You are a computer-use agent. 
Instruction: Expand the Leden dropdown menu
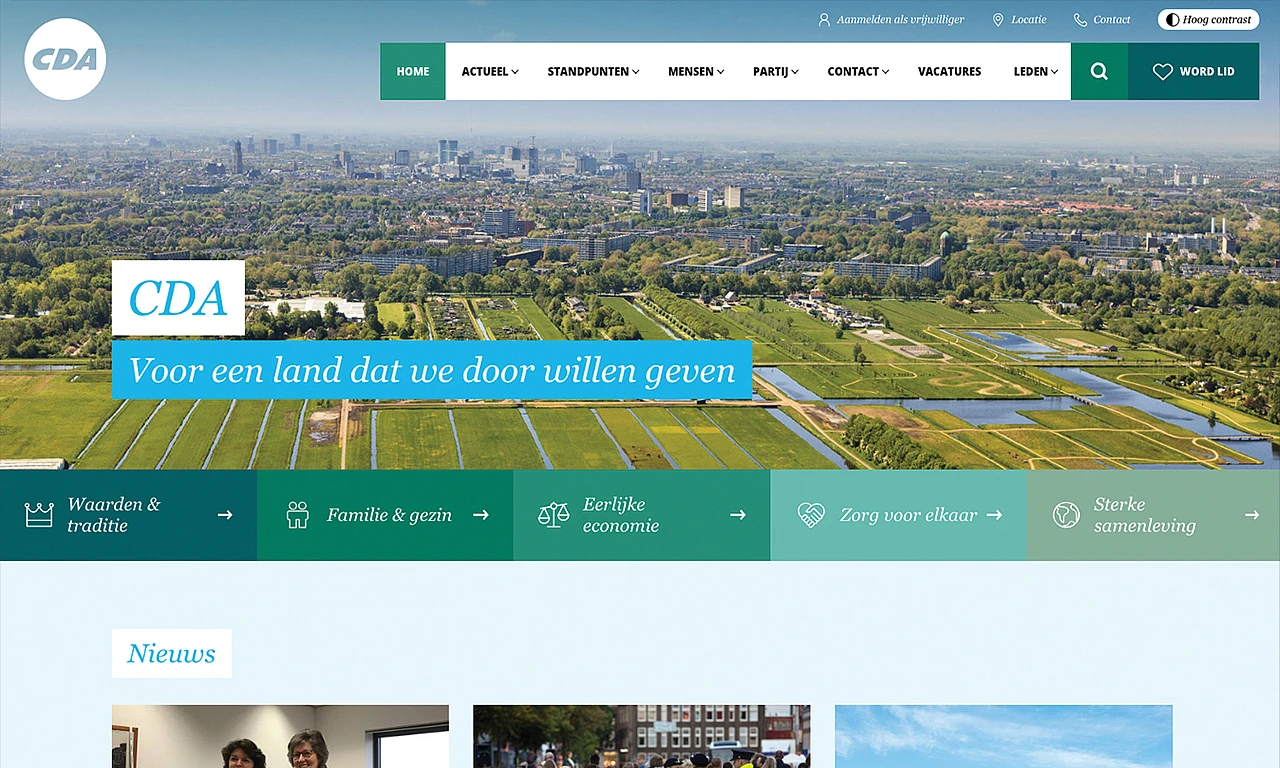tap(1035, 72)
